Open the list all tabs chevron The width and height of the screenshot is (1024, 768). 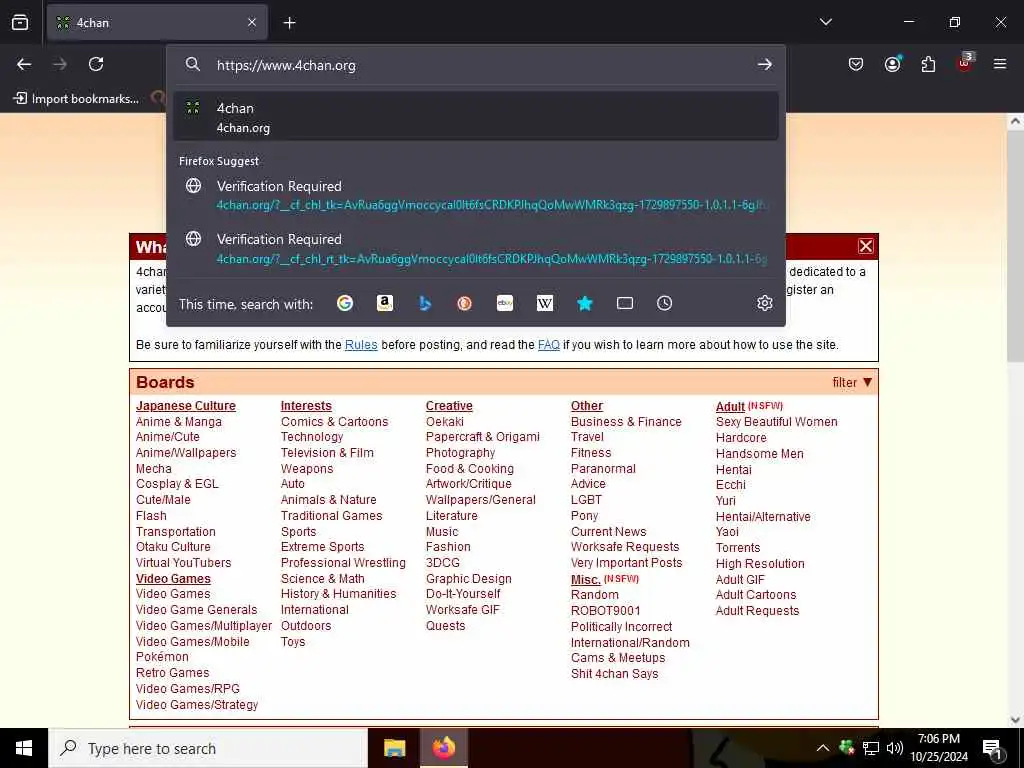pyautogui.click(x=825, y=22)
